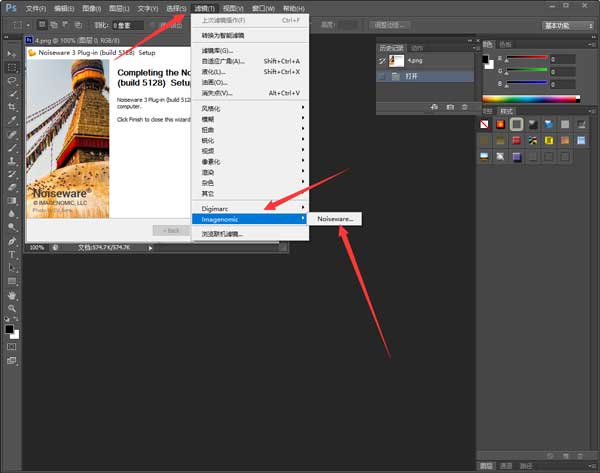This screenshot has width=600, height=473.
Task: Open the 文件 menu
Action: 36,8
